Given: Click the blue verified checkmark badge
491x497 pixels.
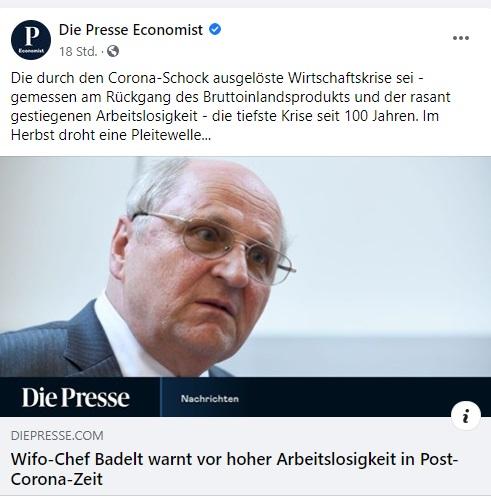Looking at the screenshot, I should (215, 29).
